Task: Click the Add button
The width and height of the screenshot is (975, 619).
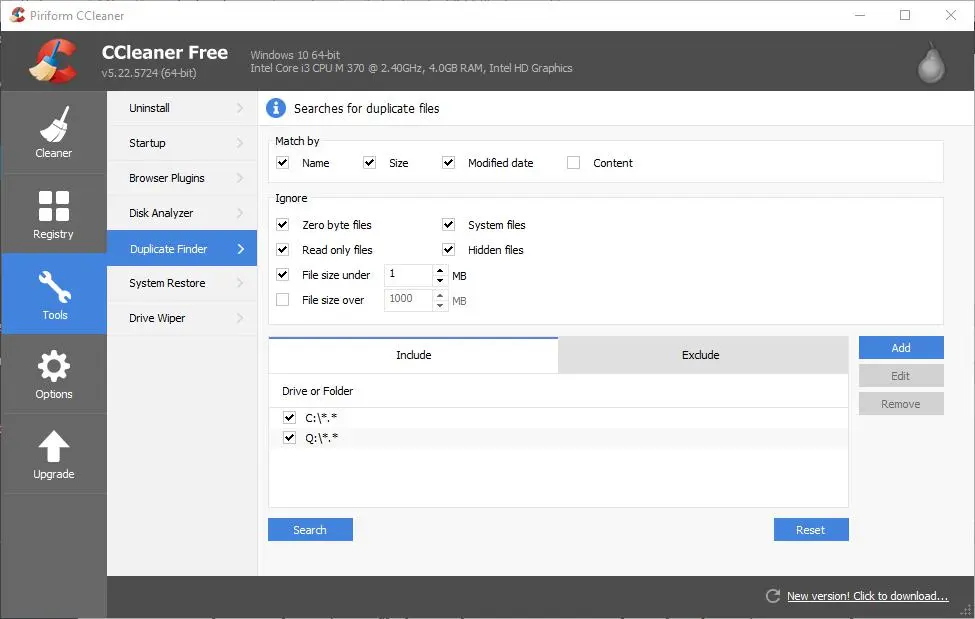Action: [901, 348]
